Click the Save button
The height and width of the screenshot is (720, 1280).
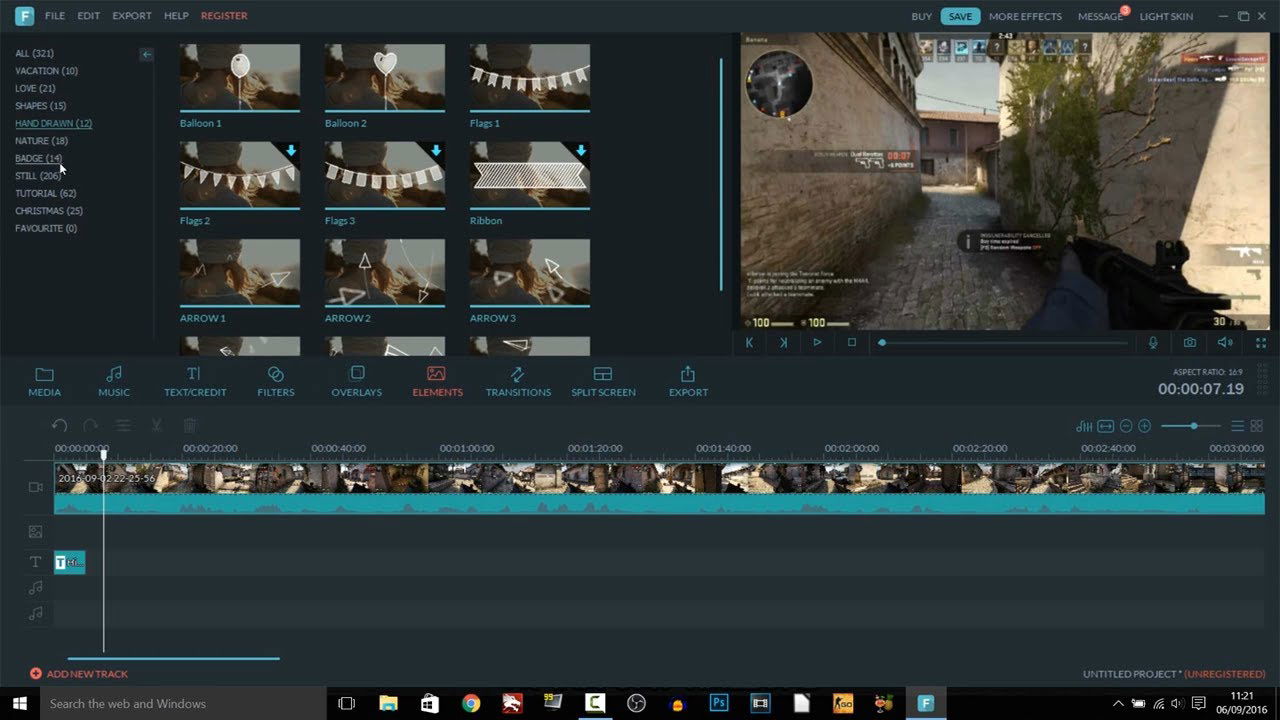coord(960,16)
